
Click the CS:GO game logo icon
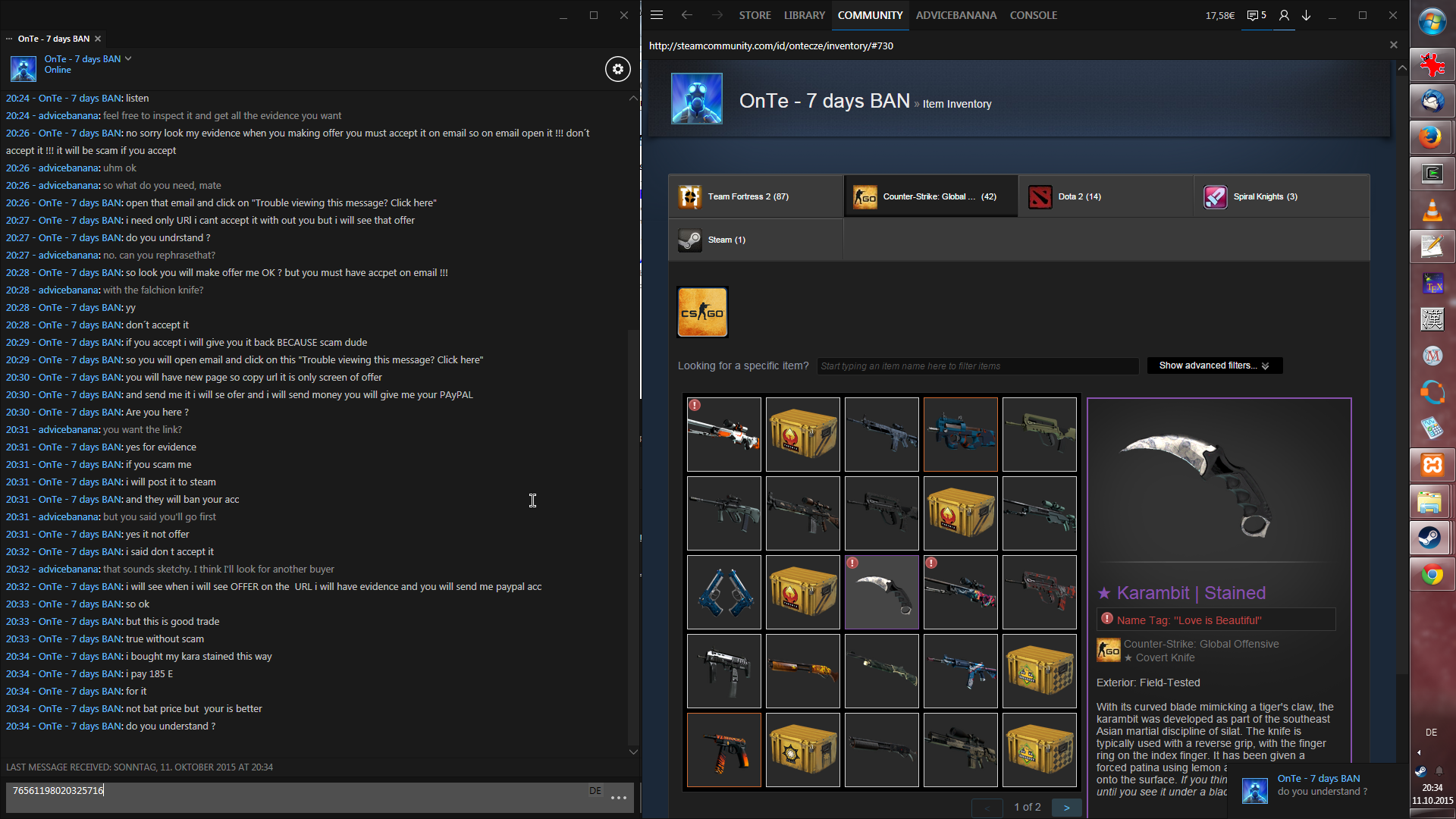pyautogui.click(x=702, y=312)
